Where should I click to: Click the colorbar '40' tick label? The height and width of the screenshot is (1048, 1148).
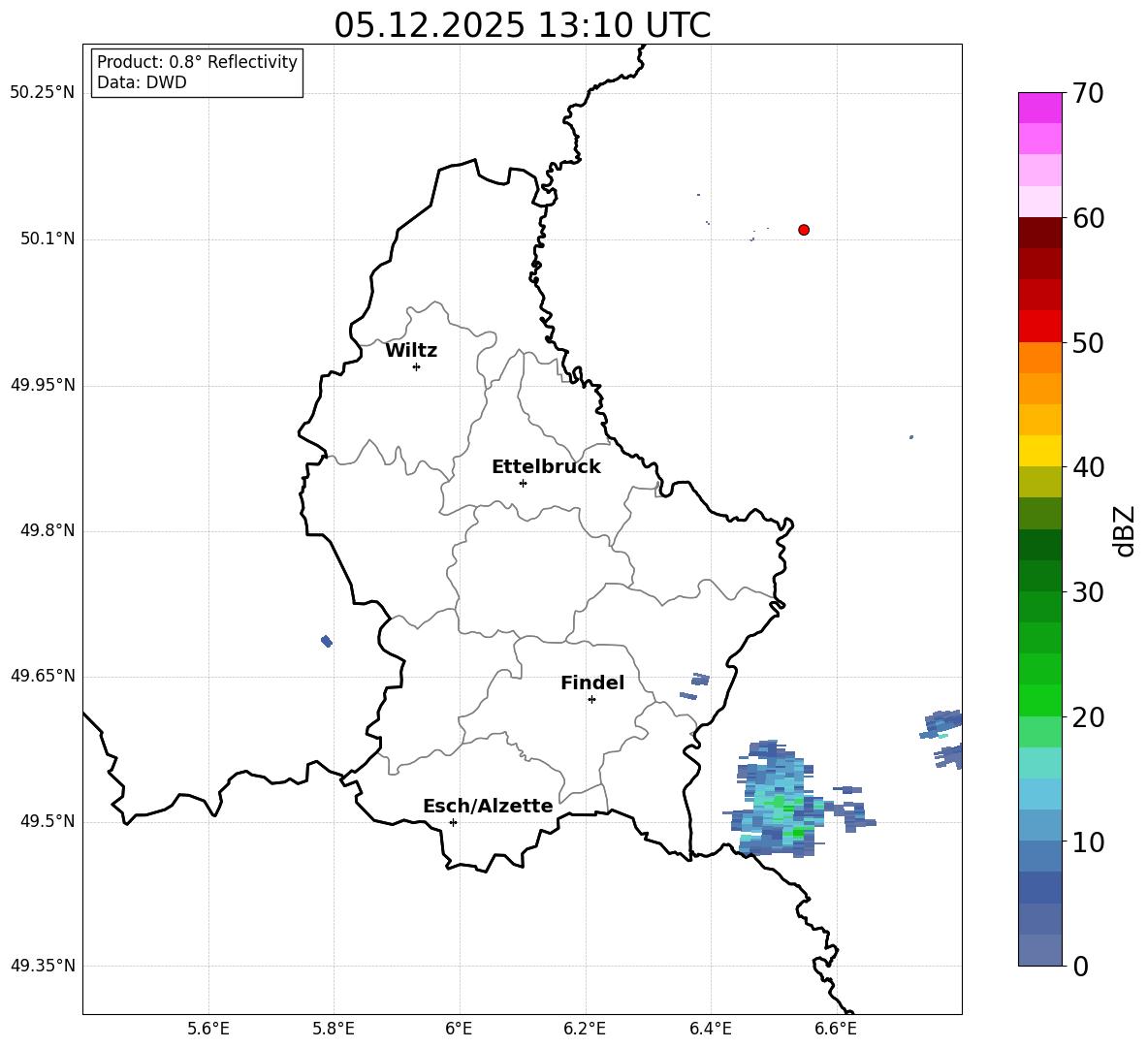(1088, 467)
